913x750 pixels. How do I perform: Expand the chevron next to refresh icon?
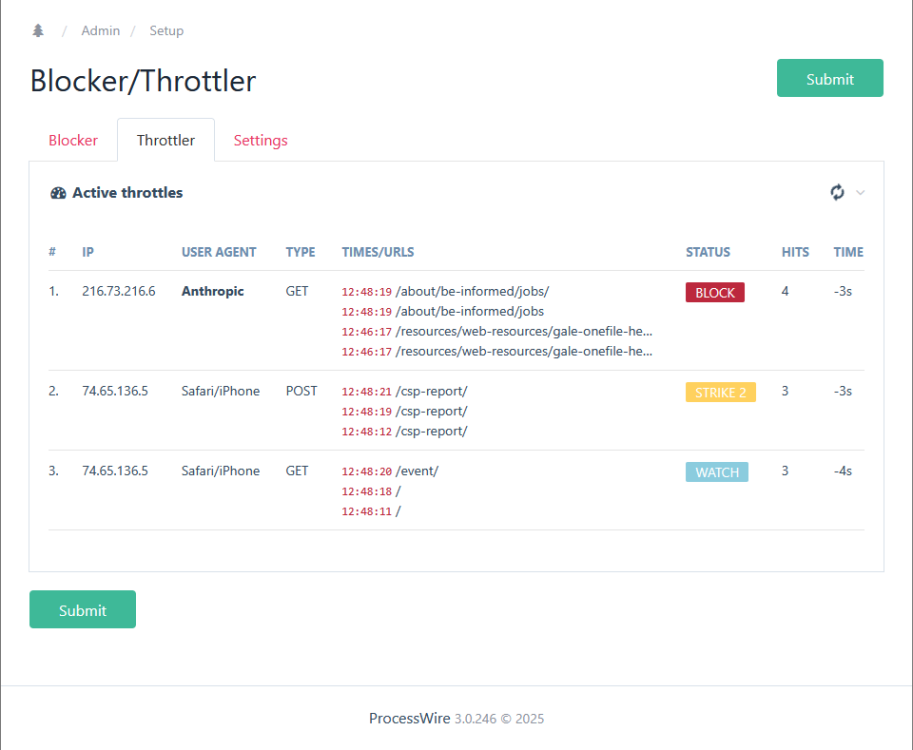[x=860, y=193]
